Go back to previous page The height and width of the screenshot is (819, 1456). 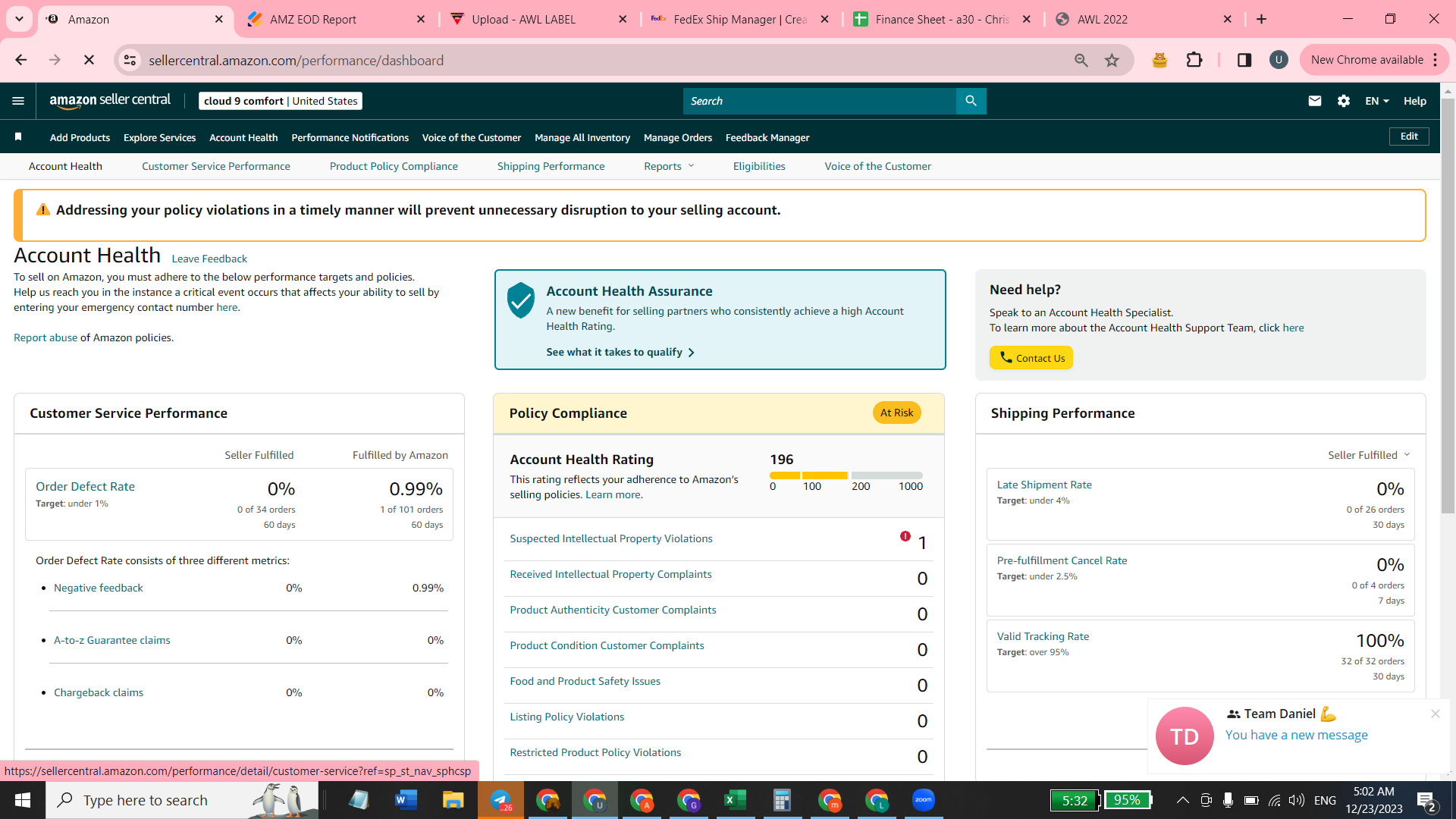click(20, 60)
